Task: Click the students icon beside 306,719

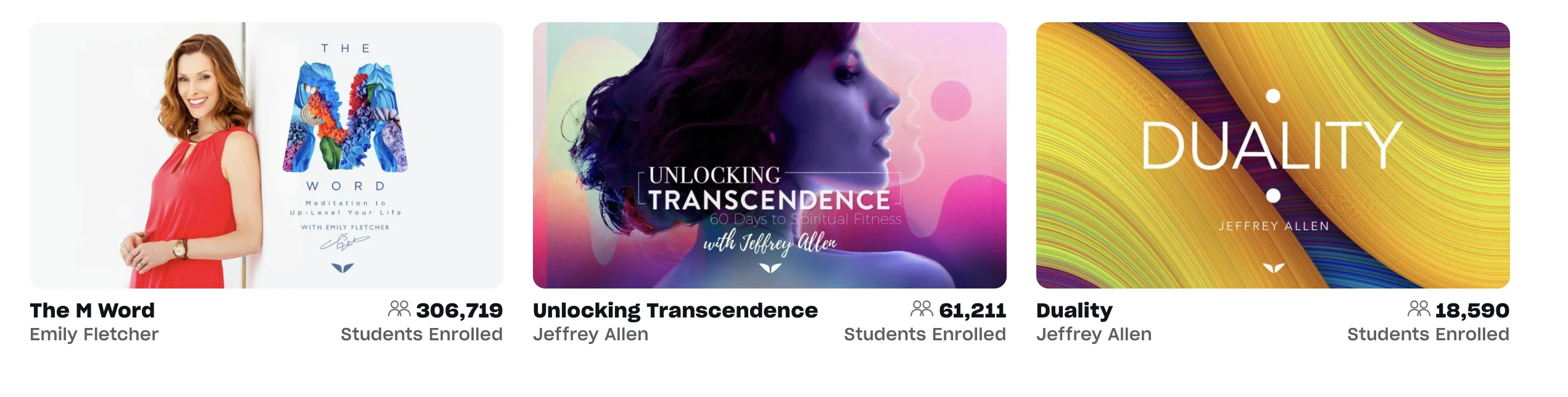Action: pyautogui.click(x=399, y=309)
